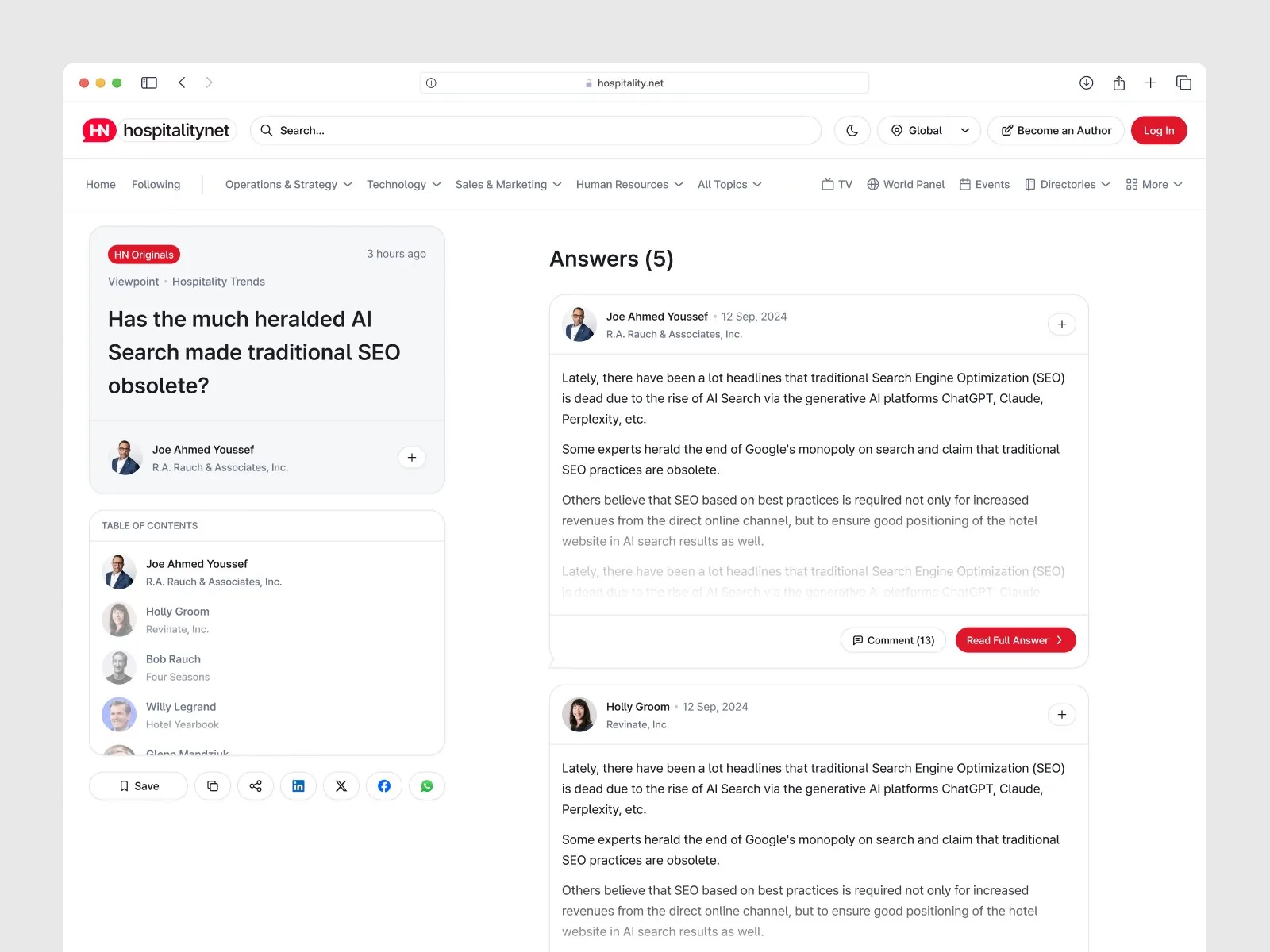Viewport: 1270px width, 952px height.
Task: Click the Log In button
Action: (1159, 130)
